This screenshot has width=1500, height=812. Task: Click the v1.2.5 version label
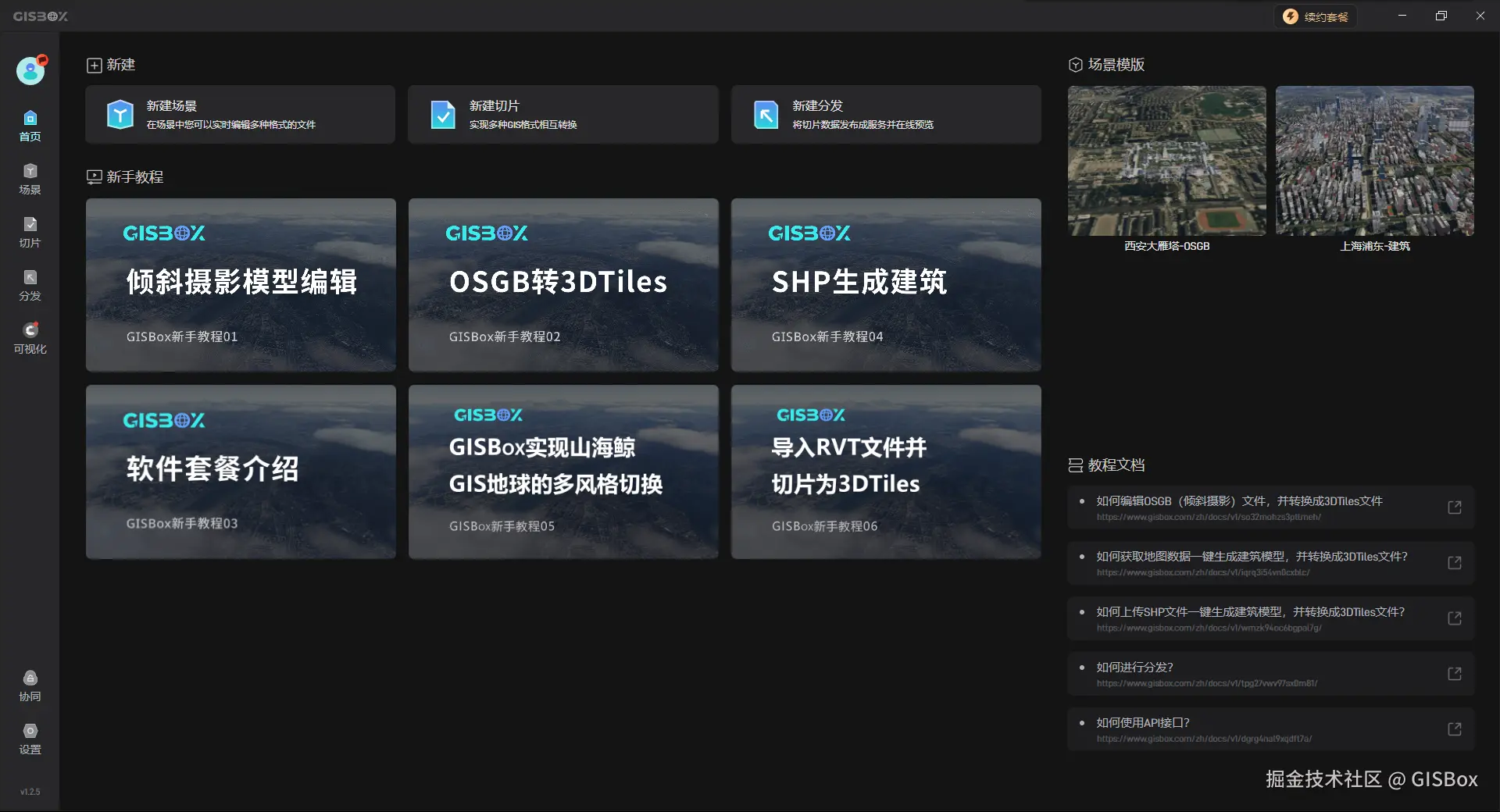click(x=30, y=792)
